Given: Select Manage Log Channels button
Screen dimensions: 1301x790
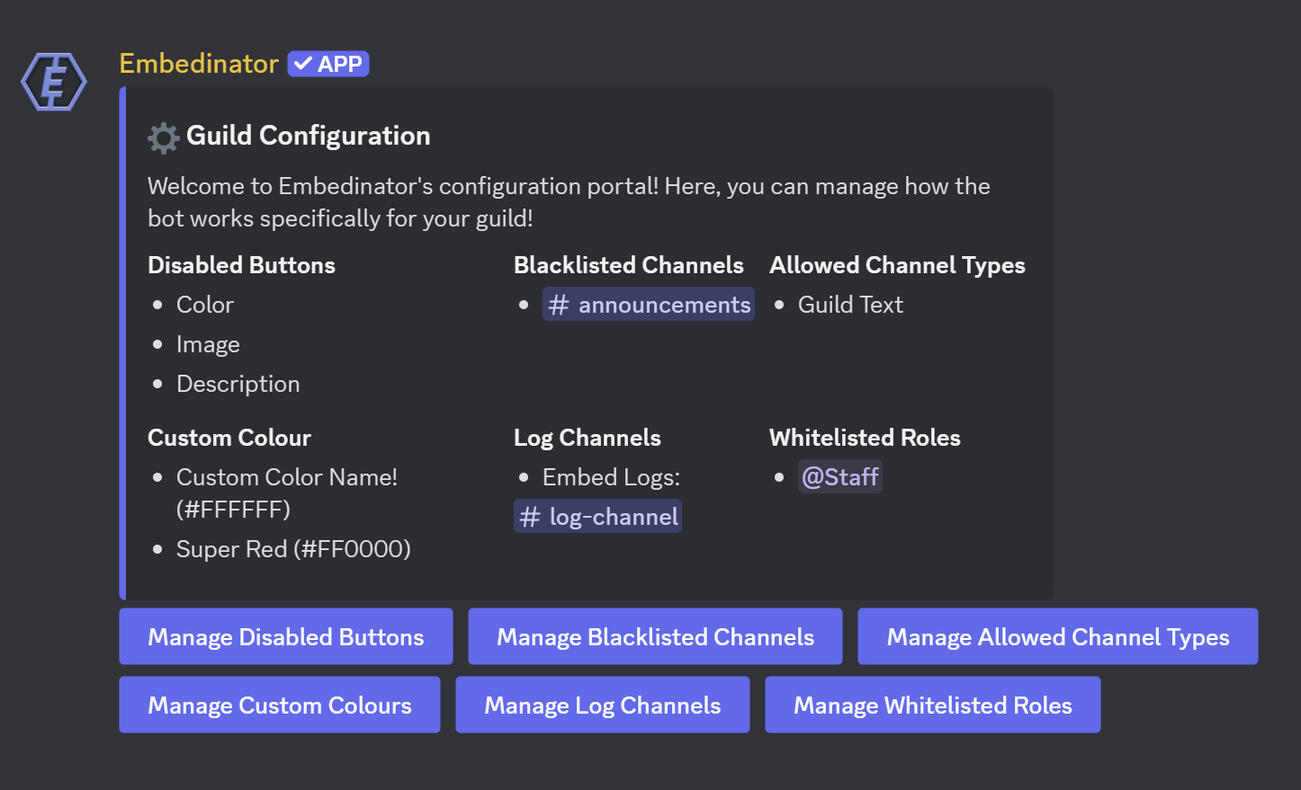Looking at the screenshot, I should (603, 705).
